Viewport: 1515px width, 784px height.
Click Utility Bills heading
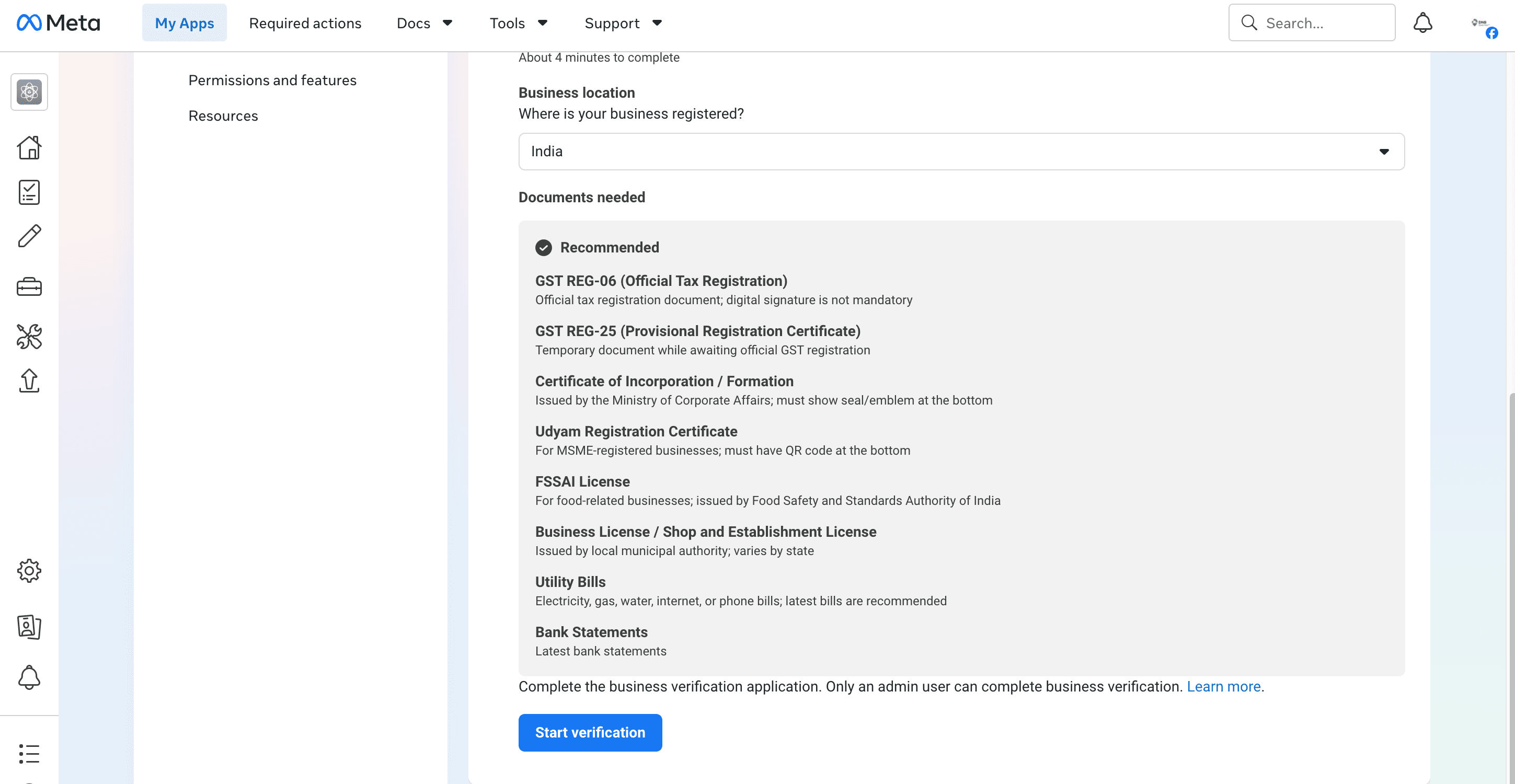click(570, 582)
